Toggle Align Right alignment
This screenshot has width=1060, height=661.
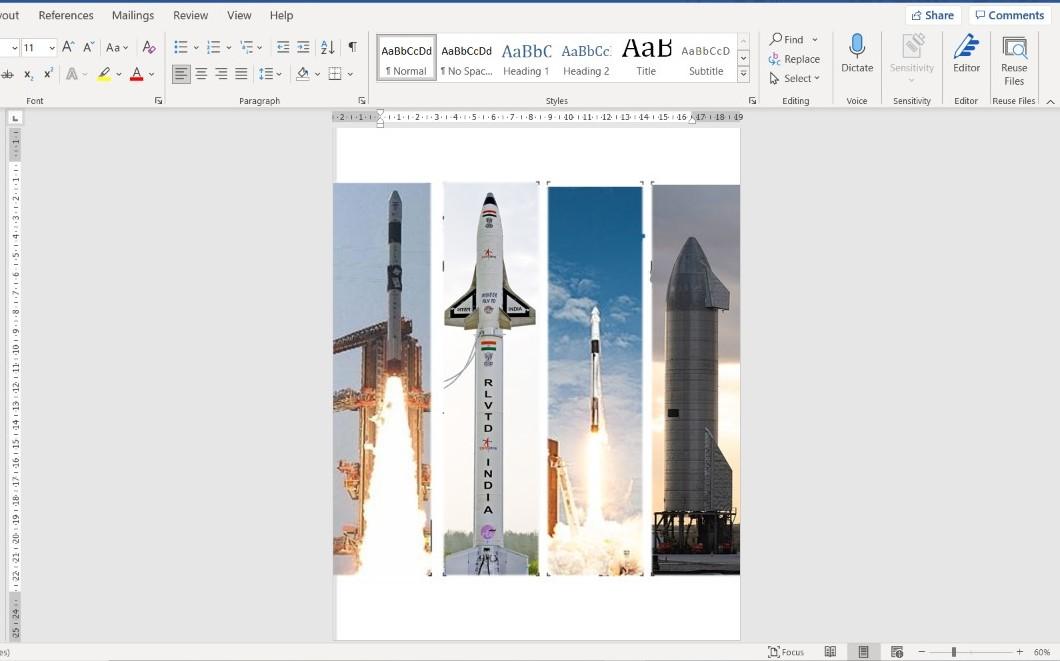pos(221,74)
